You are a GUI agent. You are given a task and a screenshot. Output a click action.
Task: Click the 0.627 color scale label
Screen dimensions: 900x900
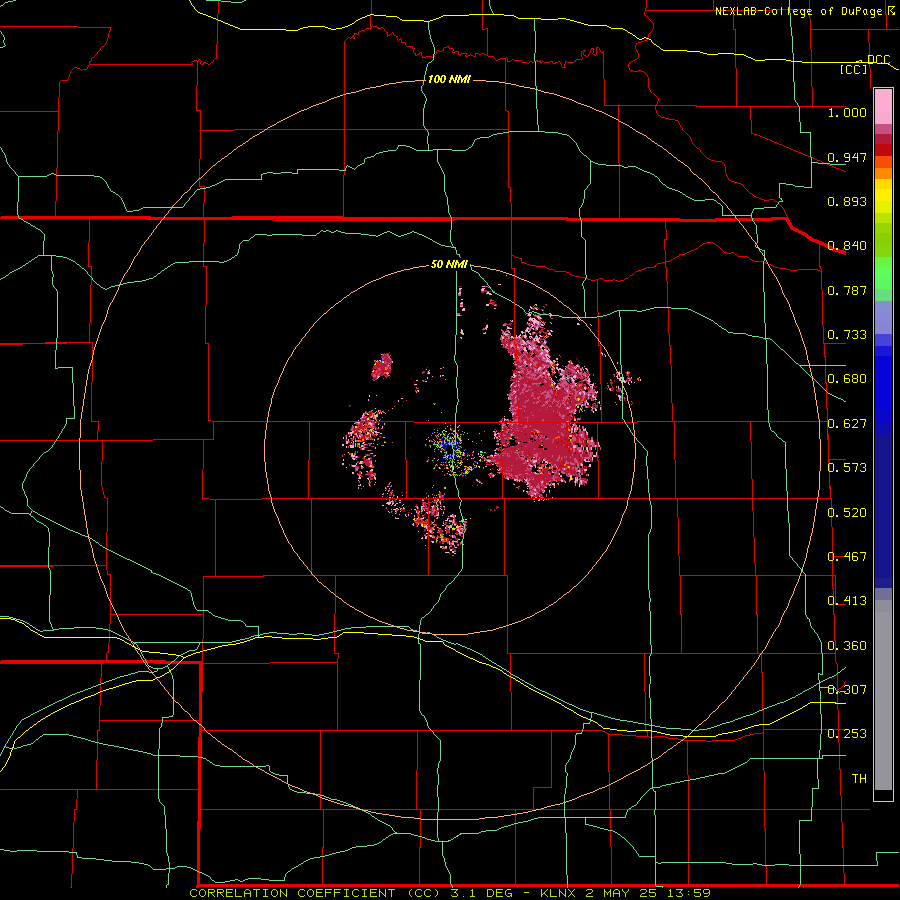[847, 424]
